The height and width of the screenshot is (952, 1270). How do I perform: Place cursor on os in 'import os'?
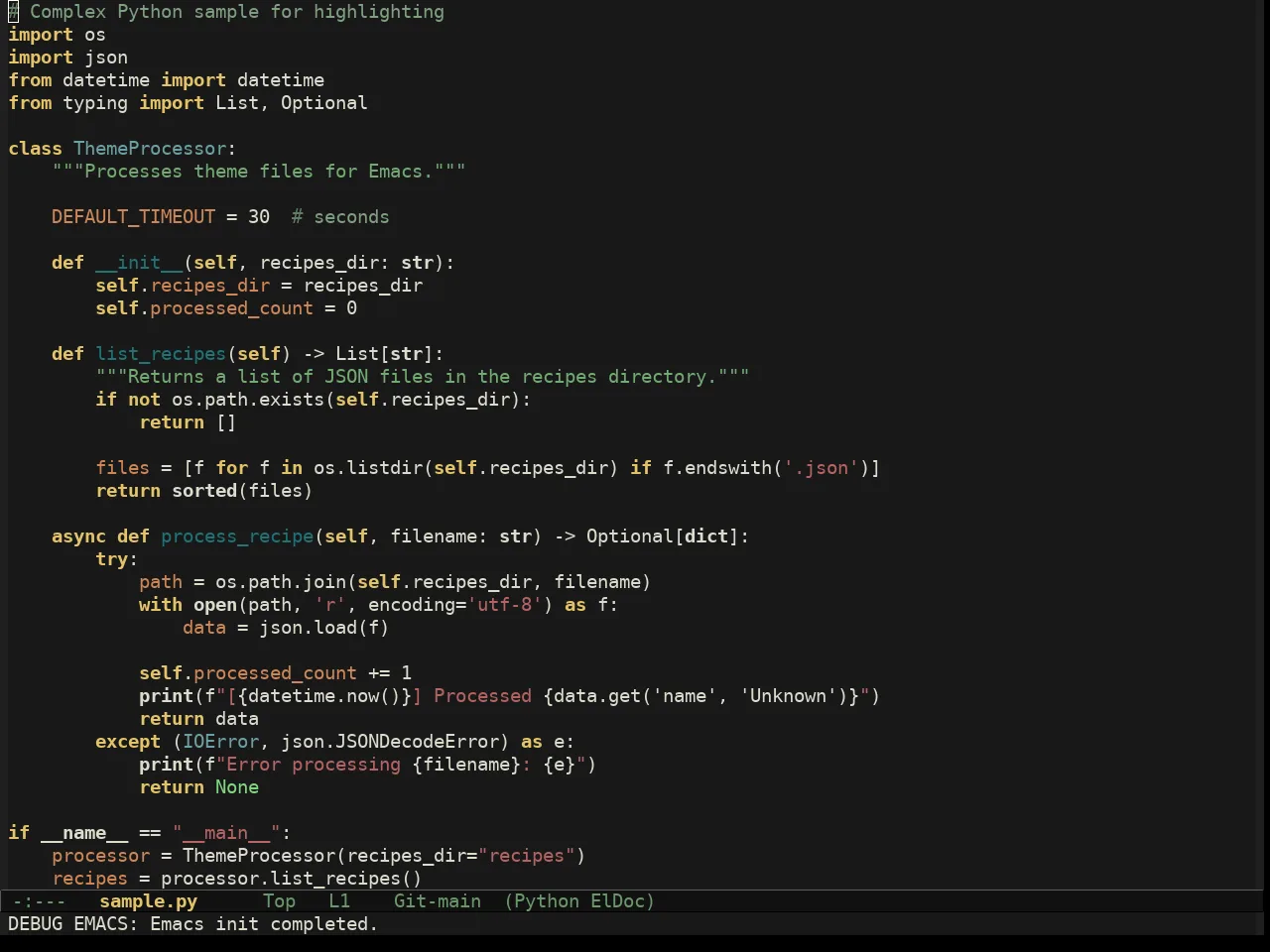pos(95,35)
